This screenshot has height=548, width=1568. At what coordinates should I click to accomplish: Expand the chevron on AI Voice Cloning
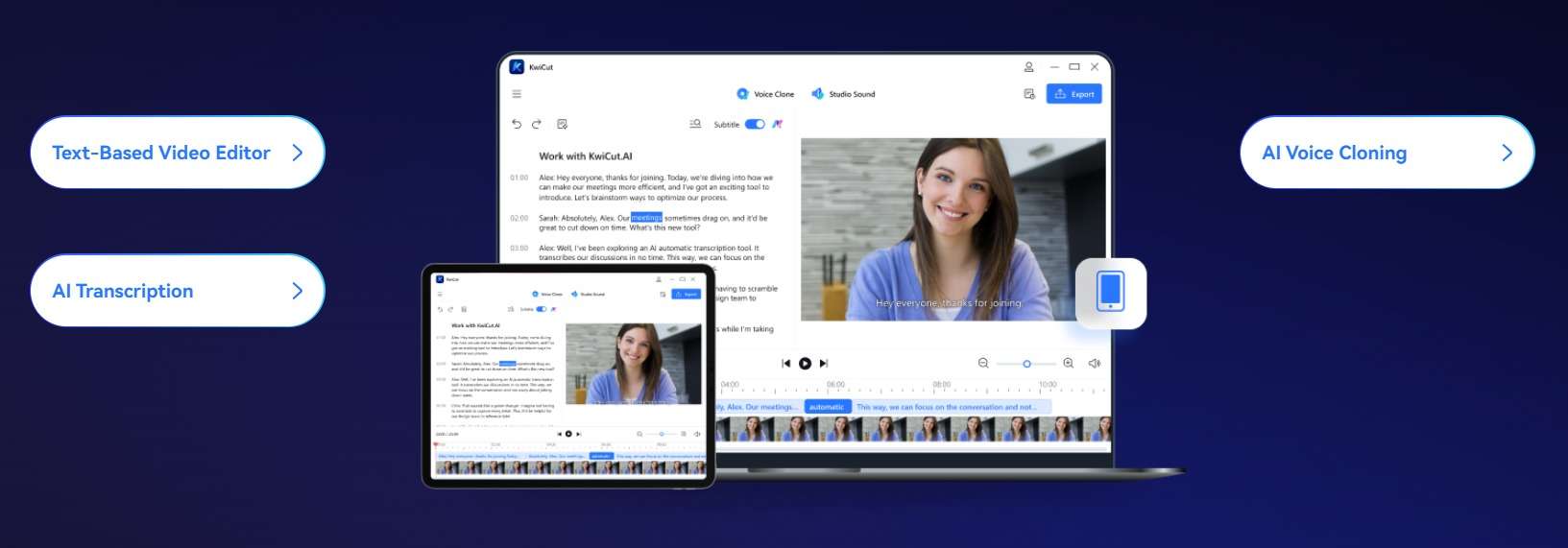click(1507, 153)
